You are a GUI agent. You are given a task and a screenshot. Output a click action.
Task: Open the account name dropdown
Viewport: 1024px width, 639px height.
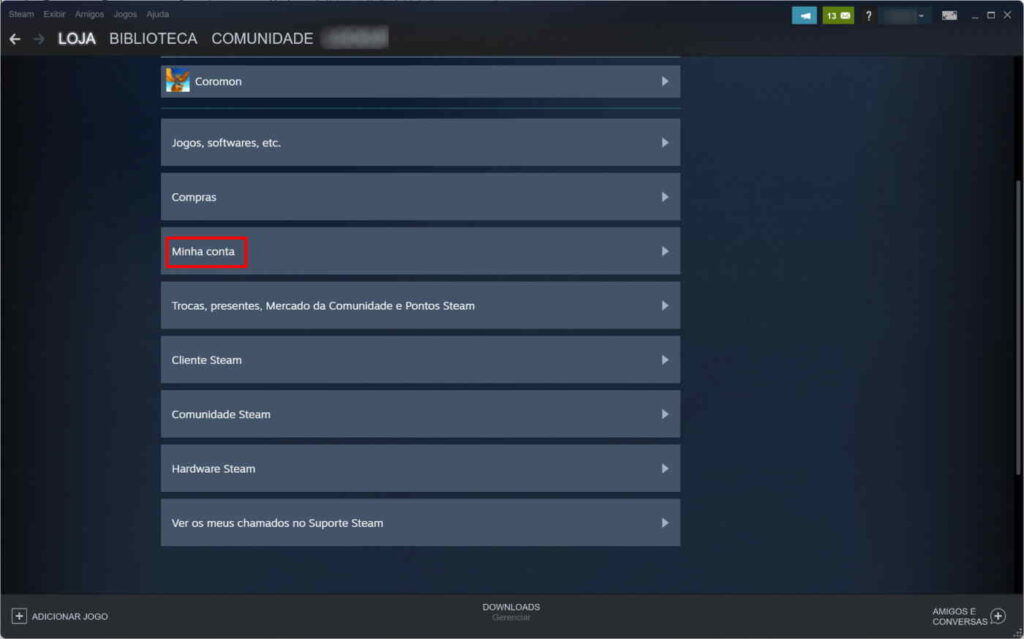(905, 15)
